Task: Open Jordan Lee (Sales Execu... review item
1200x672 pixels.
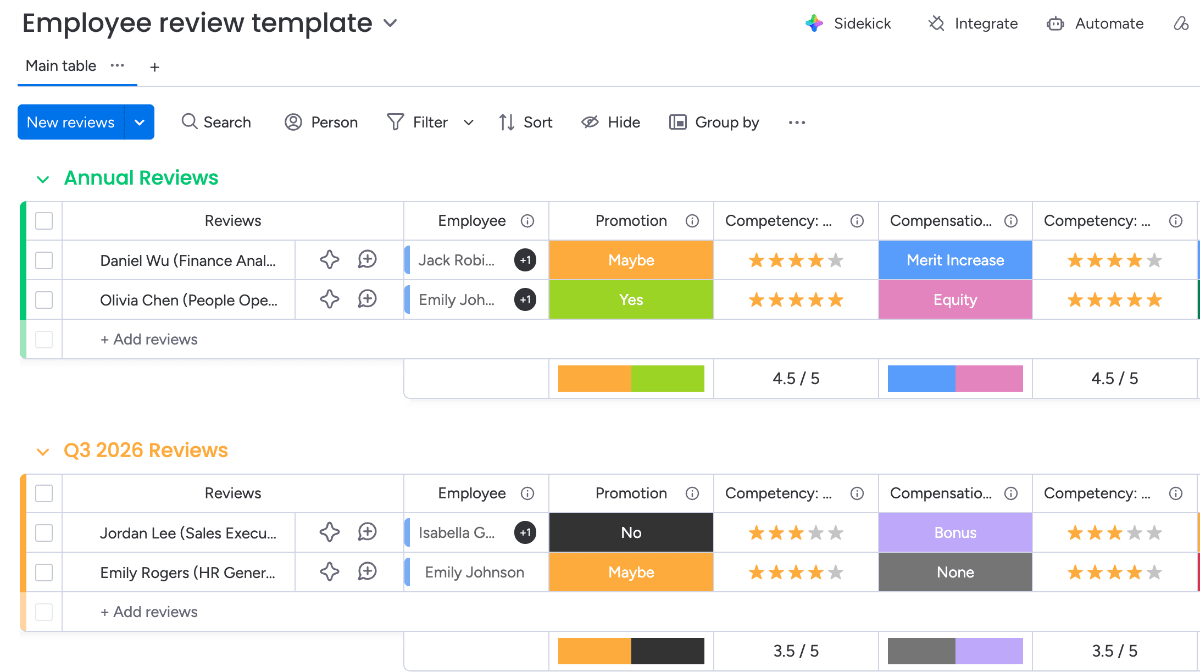Action: coord(188,532)
